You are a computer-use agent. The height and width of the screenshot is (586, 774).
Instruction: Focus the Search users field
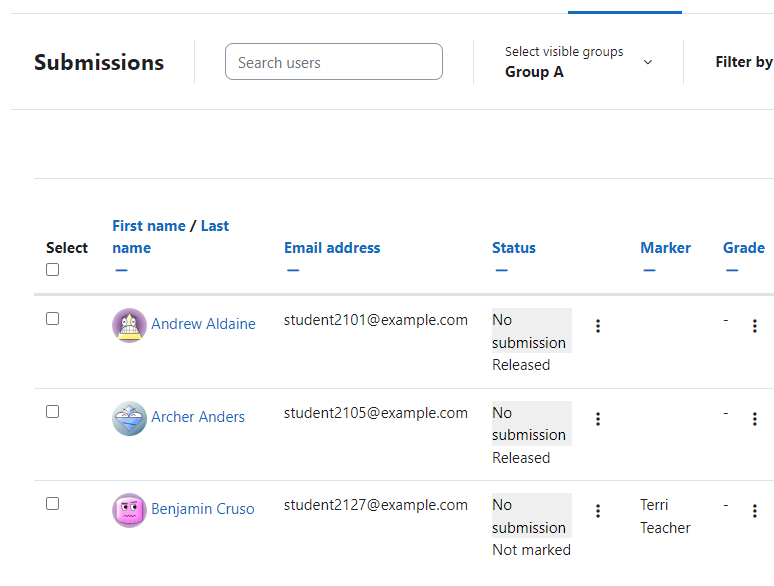point(334,62)
